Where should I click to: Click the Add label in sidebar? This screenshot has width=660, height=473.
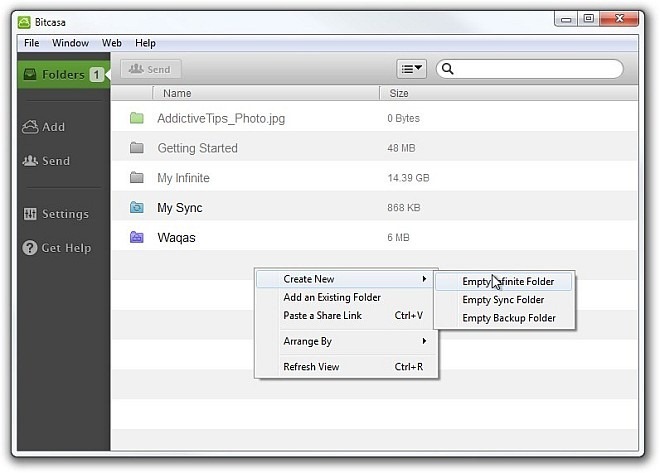pos(53,127)
